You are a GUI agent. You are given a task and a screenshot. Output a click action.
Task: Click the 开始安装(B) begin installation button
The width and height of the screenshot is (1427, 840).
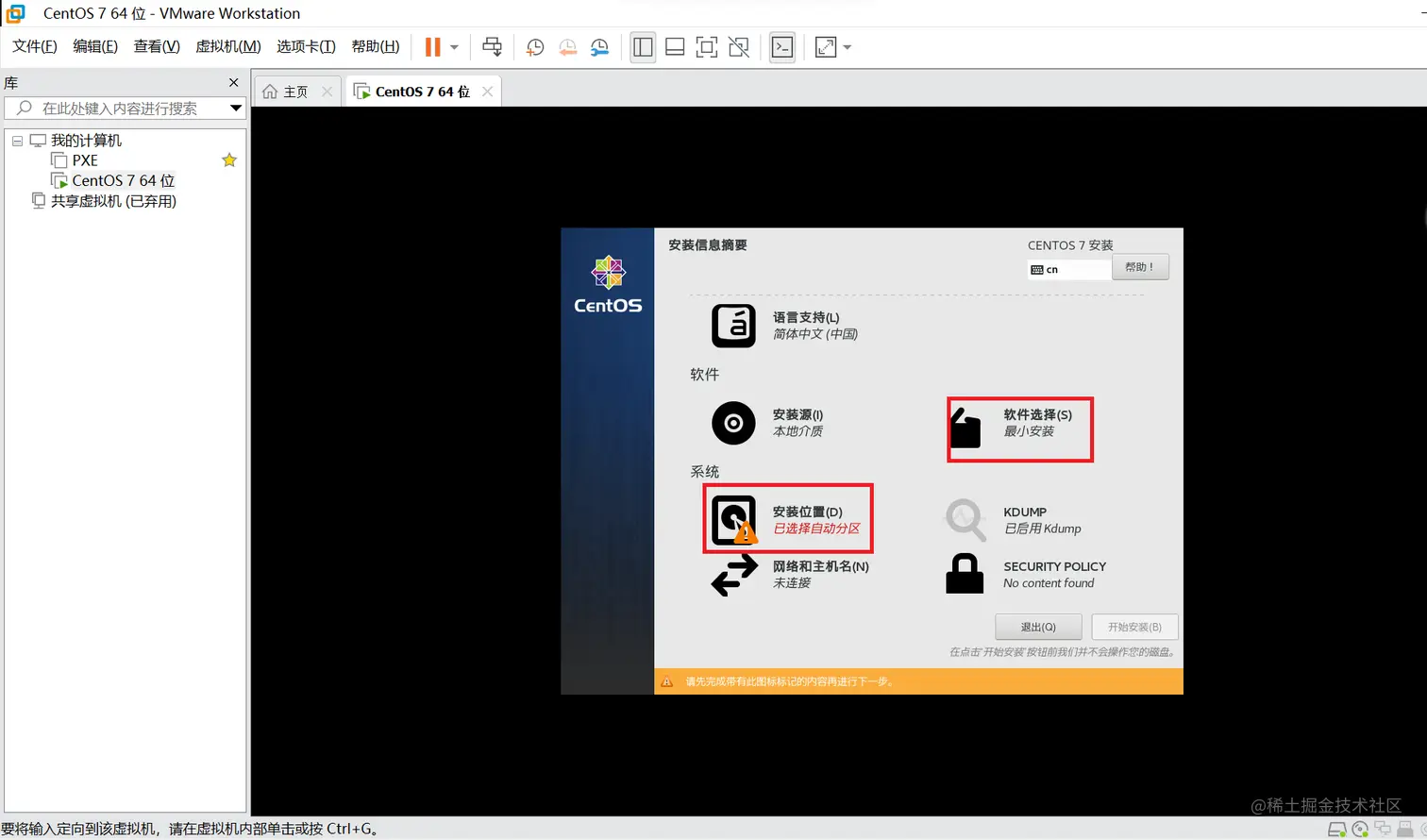tap(1134, 627)
